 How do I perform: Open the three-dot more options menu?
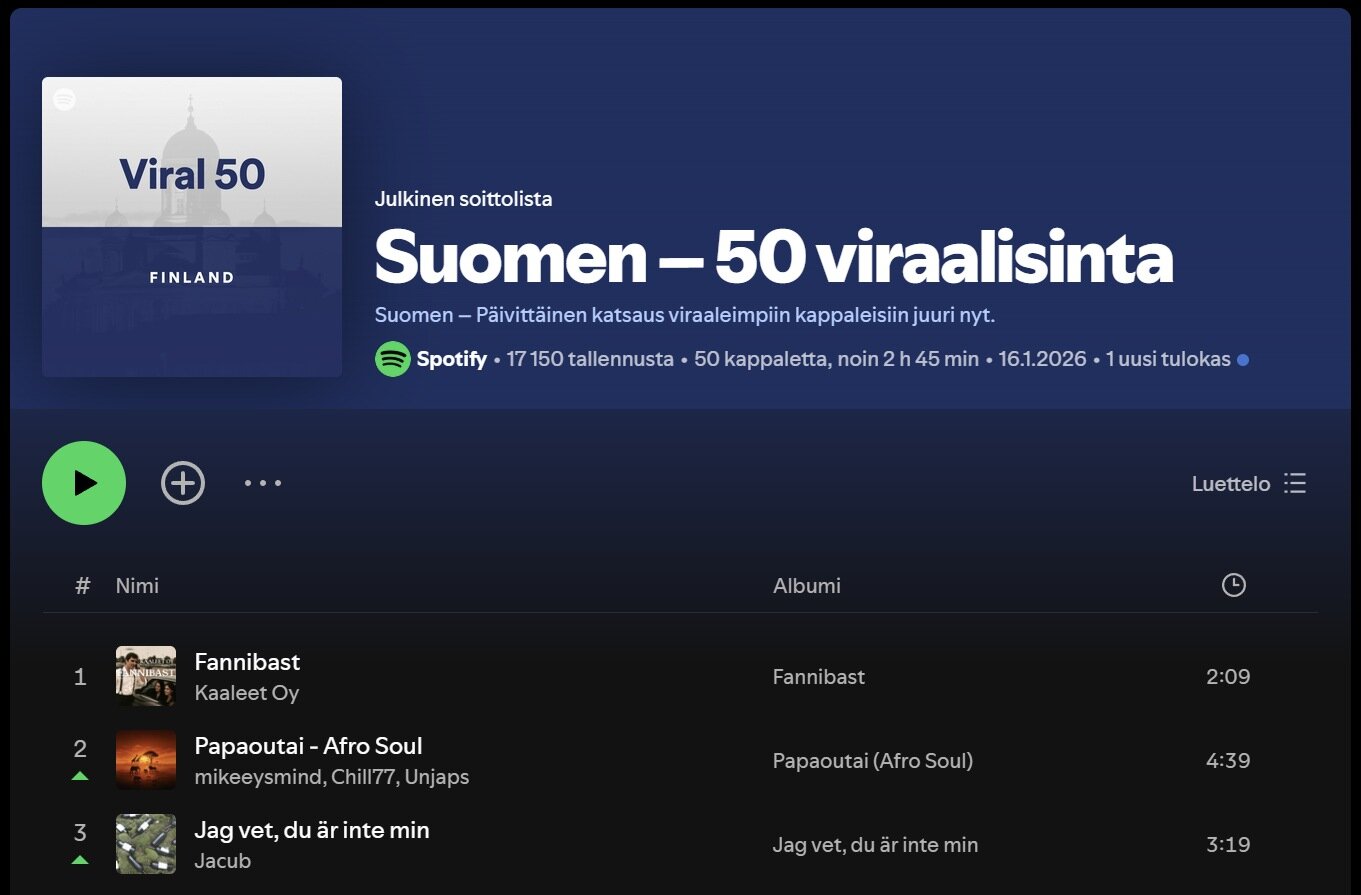tap(263, 483)
